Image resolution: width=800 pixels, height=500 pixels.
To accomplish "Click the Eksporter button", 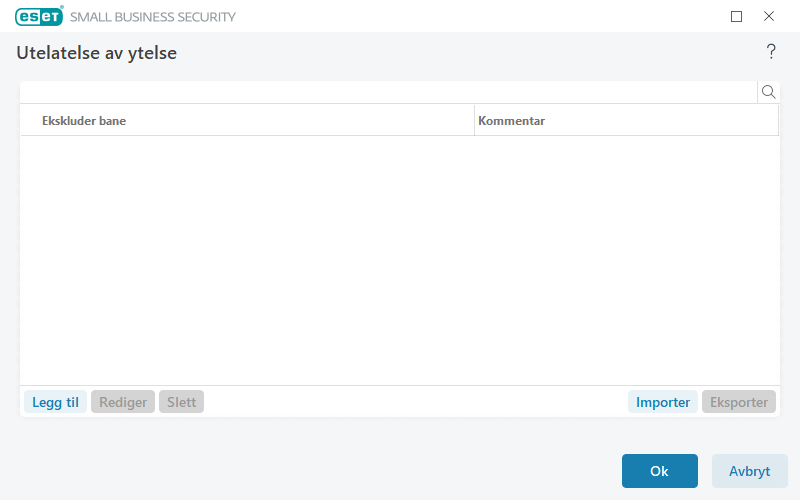I will (739, 402).
